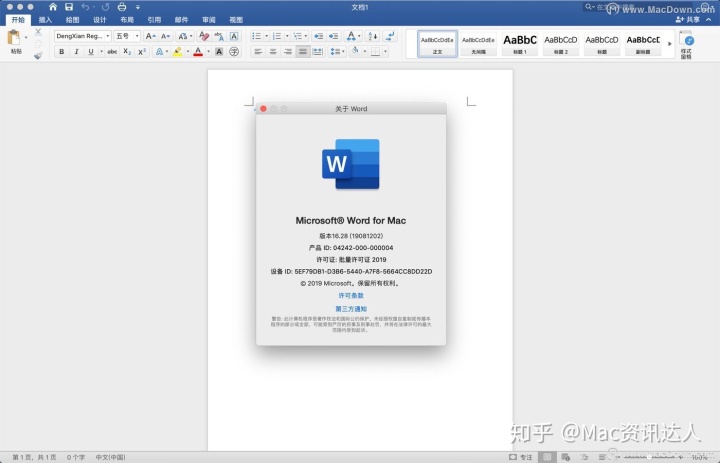Click the center alignment icon
The width and height of the screenshot is (720, 463).
[273, 52]
